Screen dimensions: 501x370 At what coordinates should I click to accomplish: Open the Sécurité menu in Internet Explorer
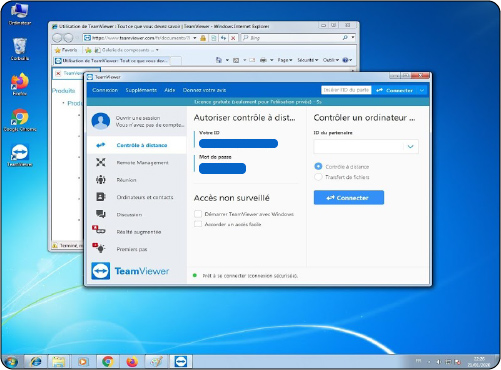[308, 60]
